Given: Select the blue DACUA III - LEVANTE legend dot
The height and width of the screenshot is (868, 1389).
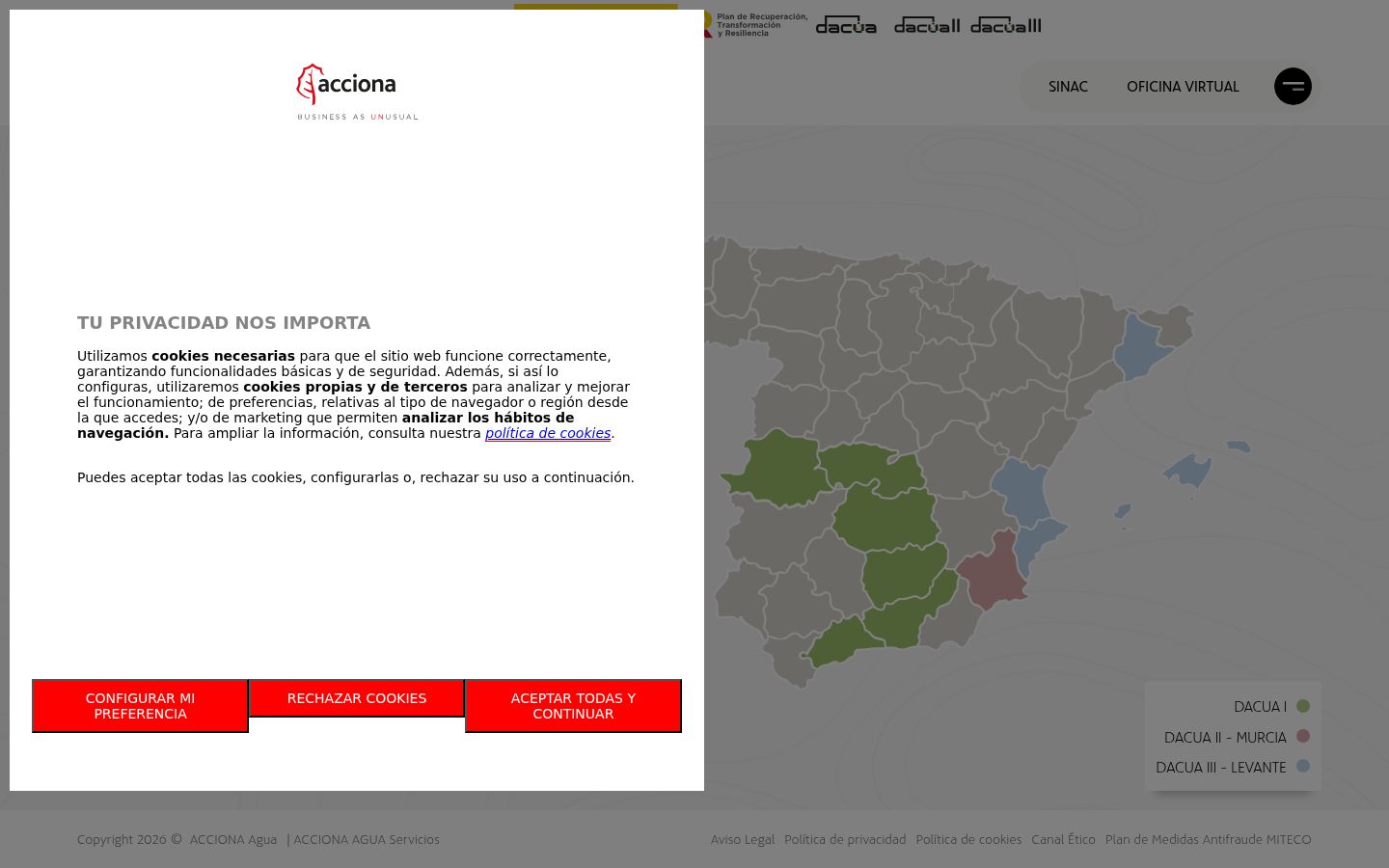Looking at the screenshot, I should [1303, 766].
